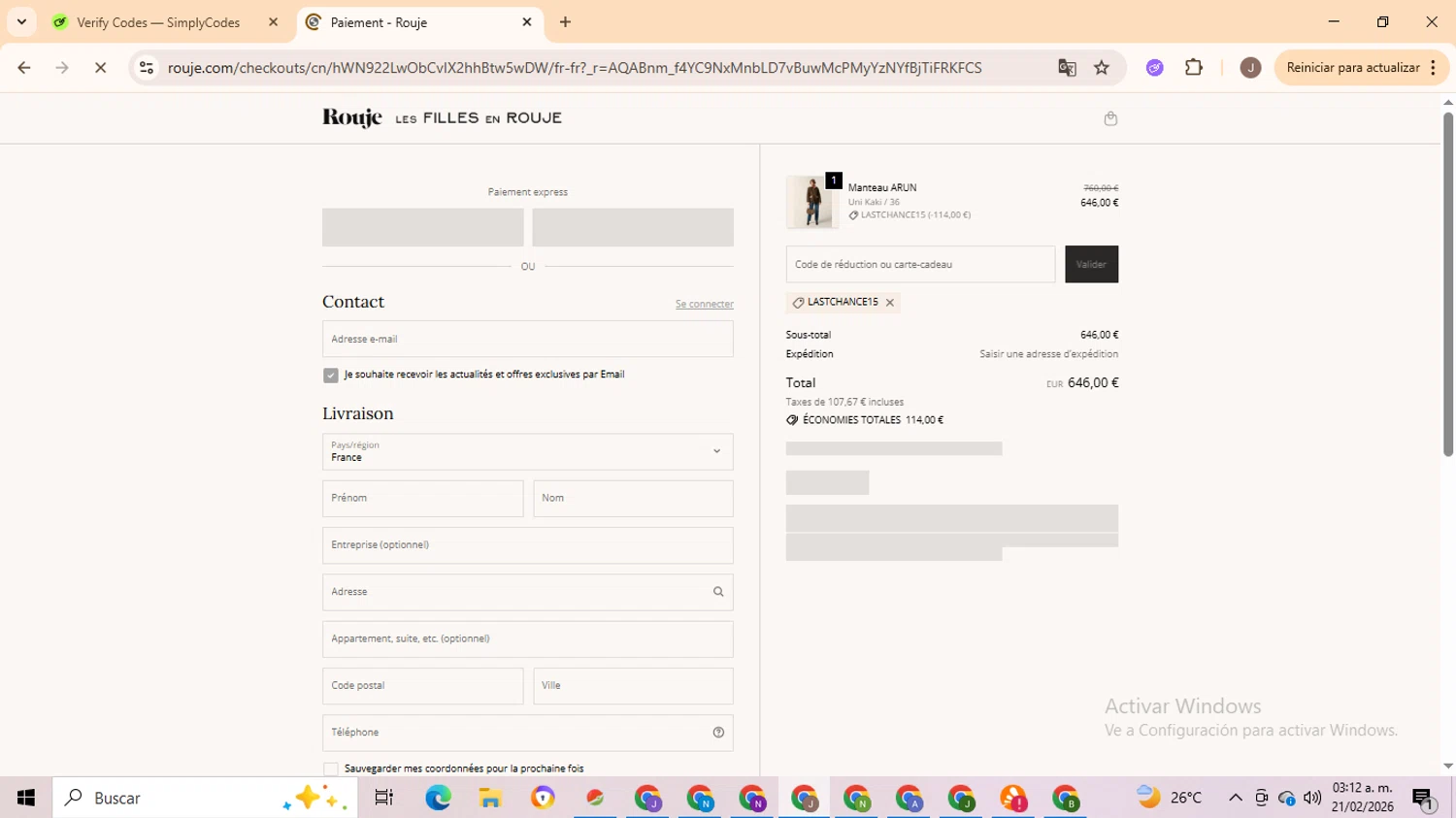Click the Ville input field
1456x818 pixels.
pos(633,686)
